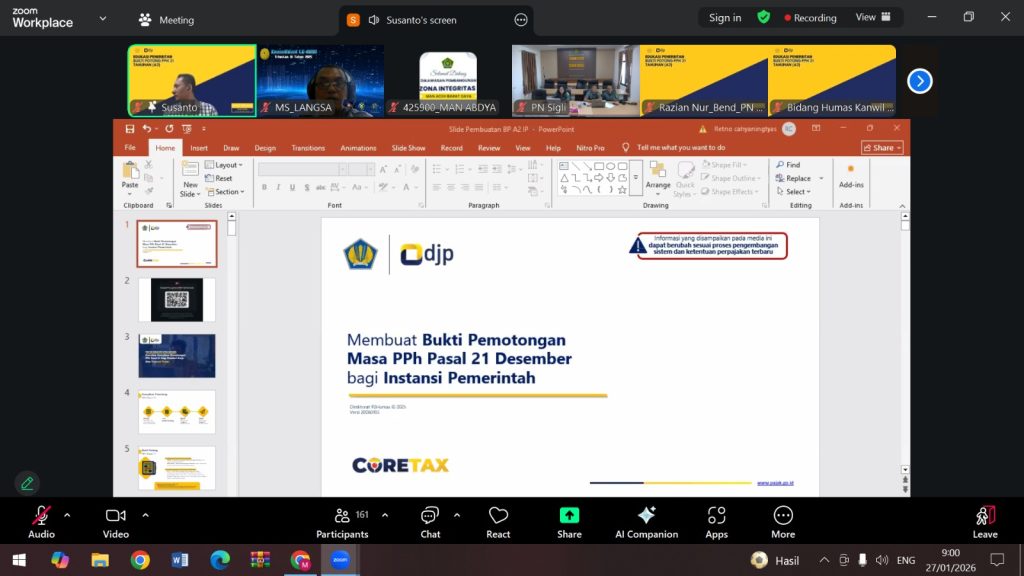Viewport: 1024px width, 576px height.
Task: Open the Zoom Chat panel
Action: click(x=430, y=520)
